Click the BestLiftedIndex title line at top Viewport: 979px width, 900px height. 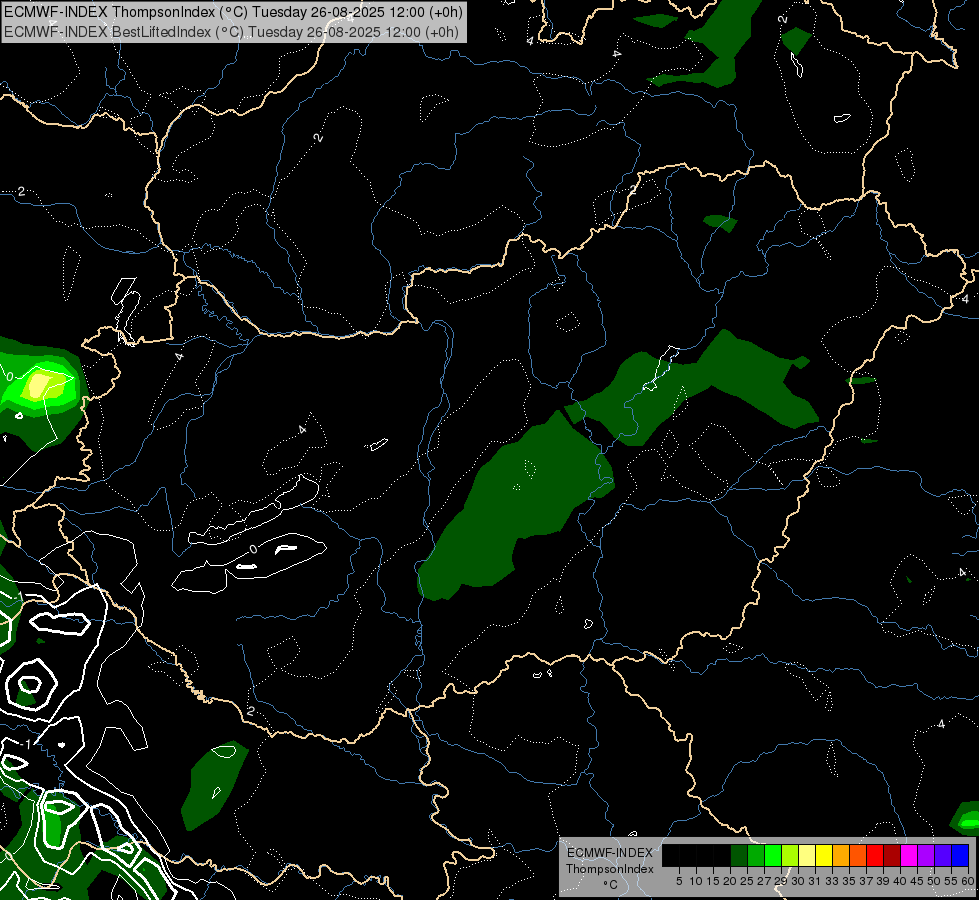[x=232, y=32]
